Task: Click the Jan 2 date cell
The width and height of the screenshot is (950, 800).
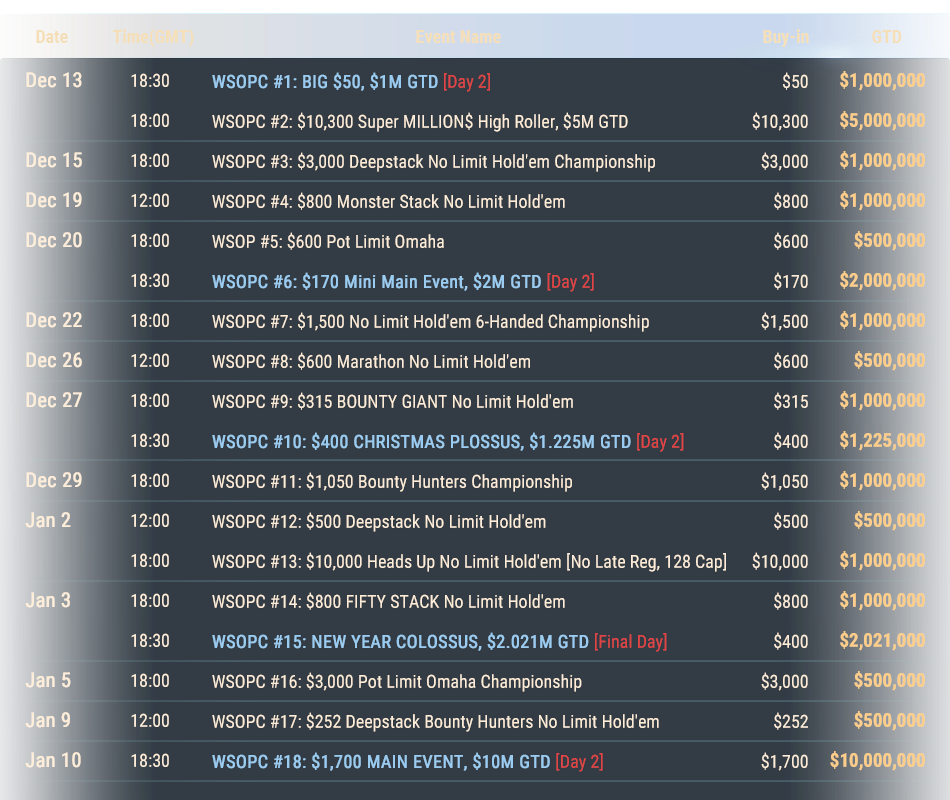Action: point(48,520)
